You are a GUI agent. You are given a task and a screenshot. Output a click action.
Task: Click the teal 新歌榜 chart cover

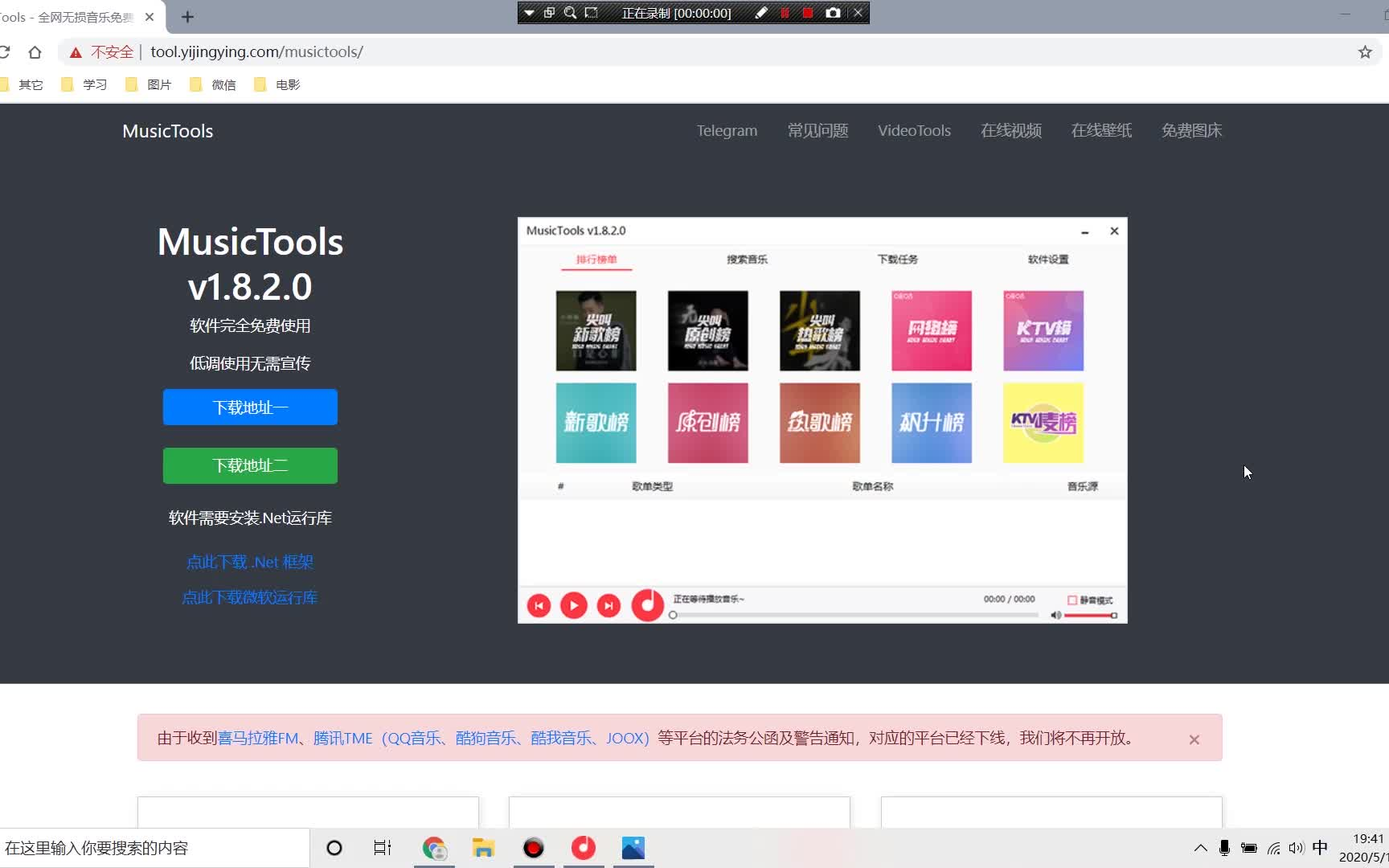pyautogui.click(x=596, y=423)
